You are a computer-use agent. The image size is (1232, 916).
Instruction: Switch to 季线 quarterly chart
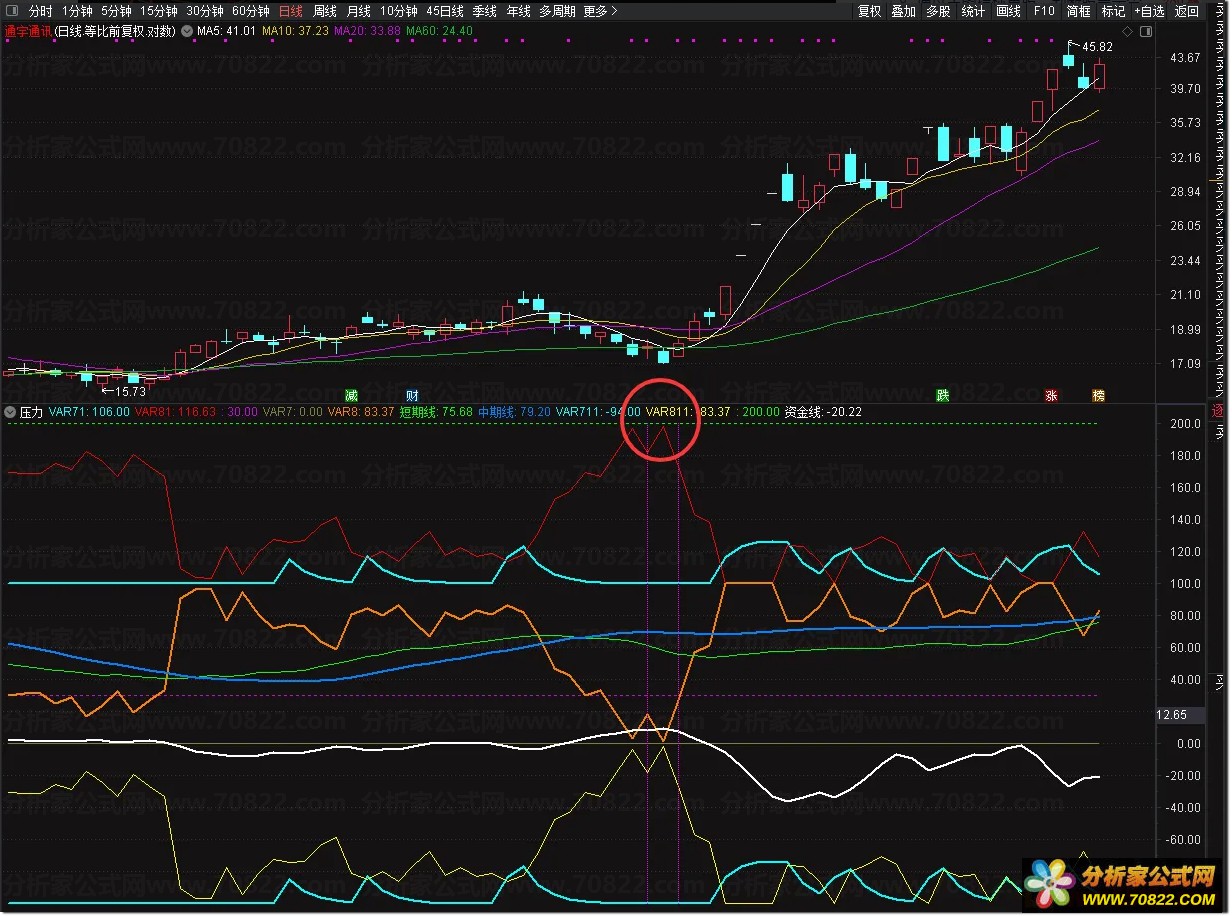(485, 11)
